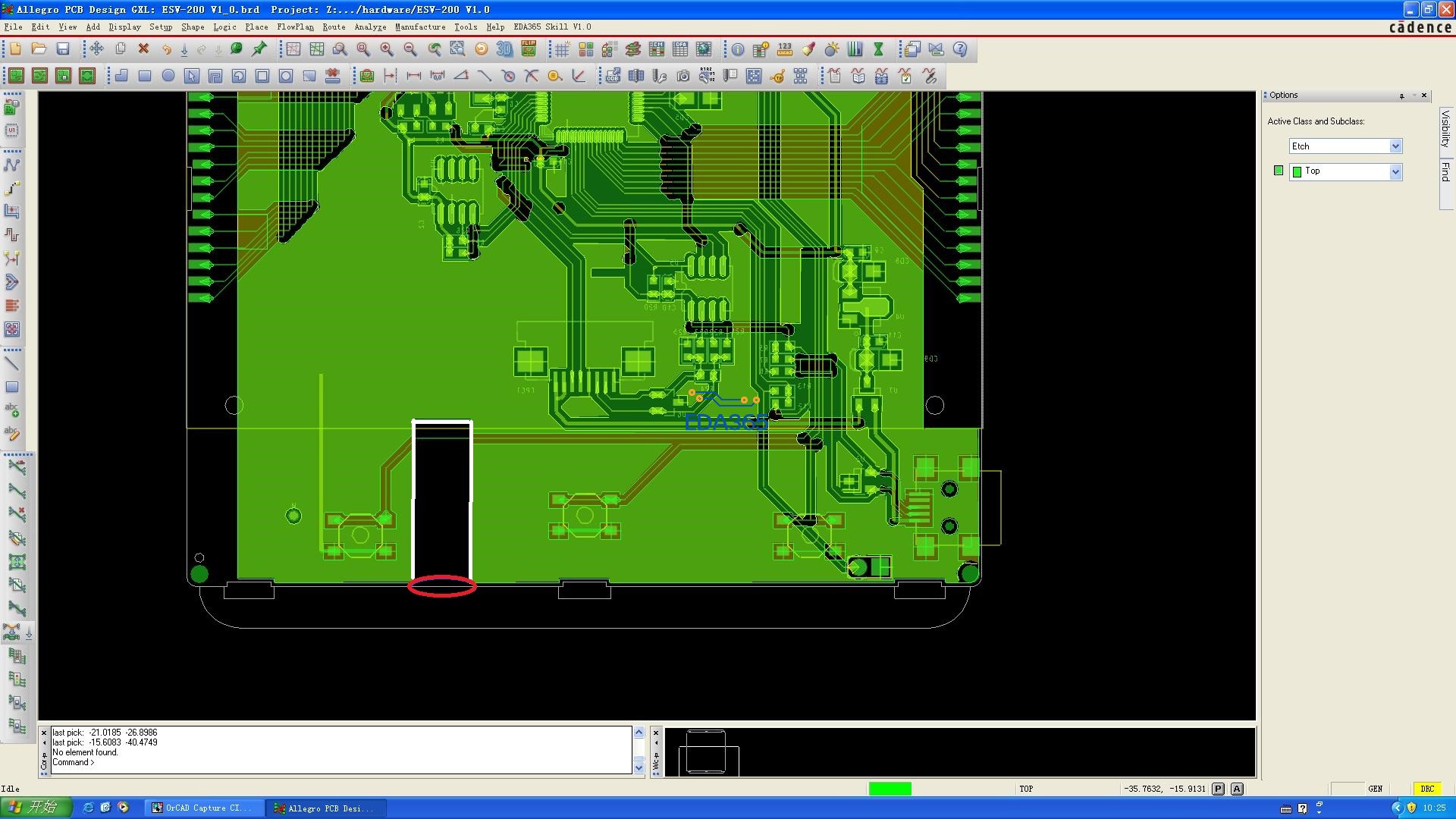Click the Flip design icon

[529, 49]
